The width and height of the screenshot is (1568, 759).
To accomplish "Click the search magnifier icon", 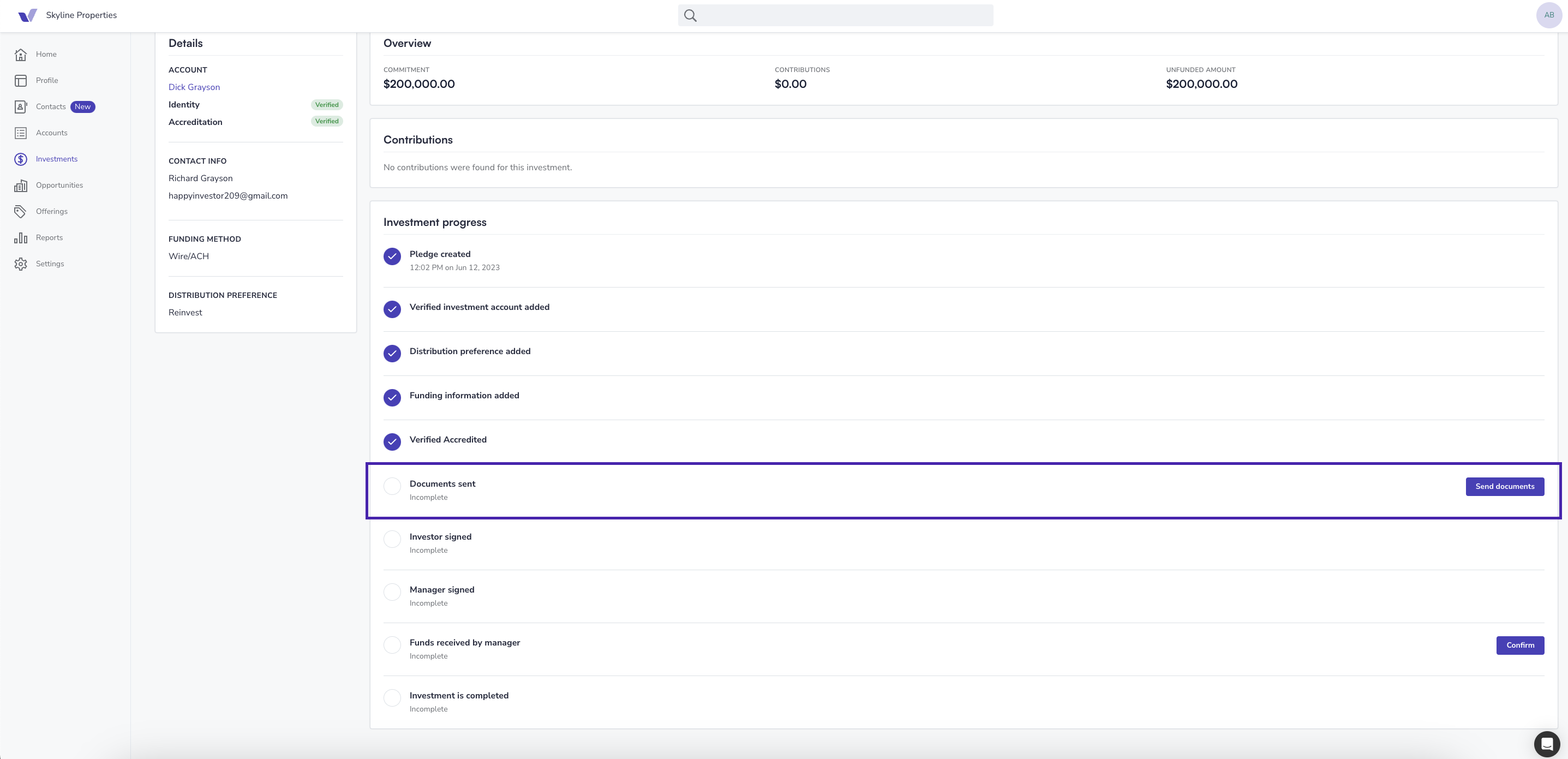I will point(690,15).
